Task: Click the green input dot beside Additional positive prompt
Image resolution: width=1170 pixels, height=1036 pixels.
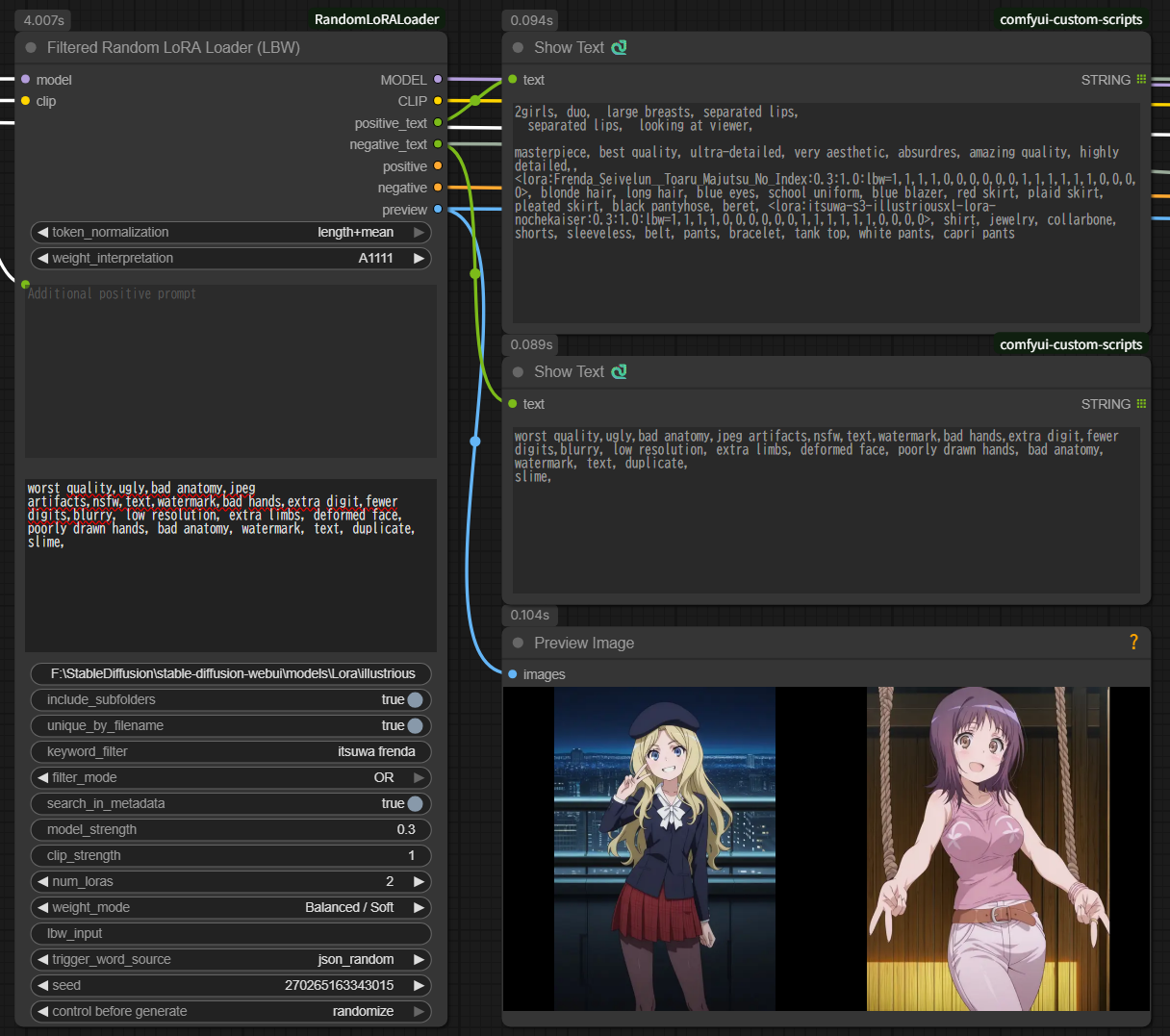Action: [x=25, y=285]
